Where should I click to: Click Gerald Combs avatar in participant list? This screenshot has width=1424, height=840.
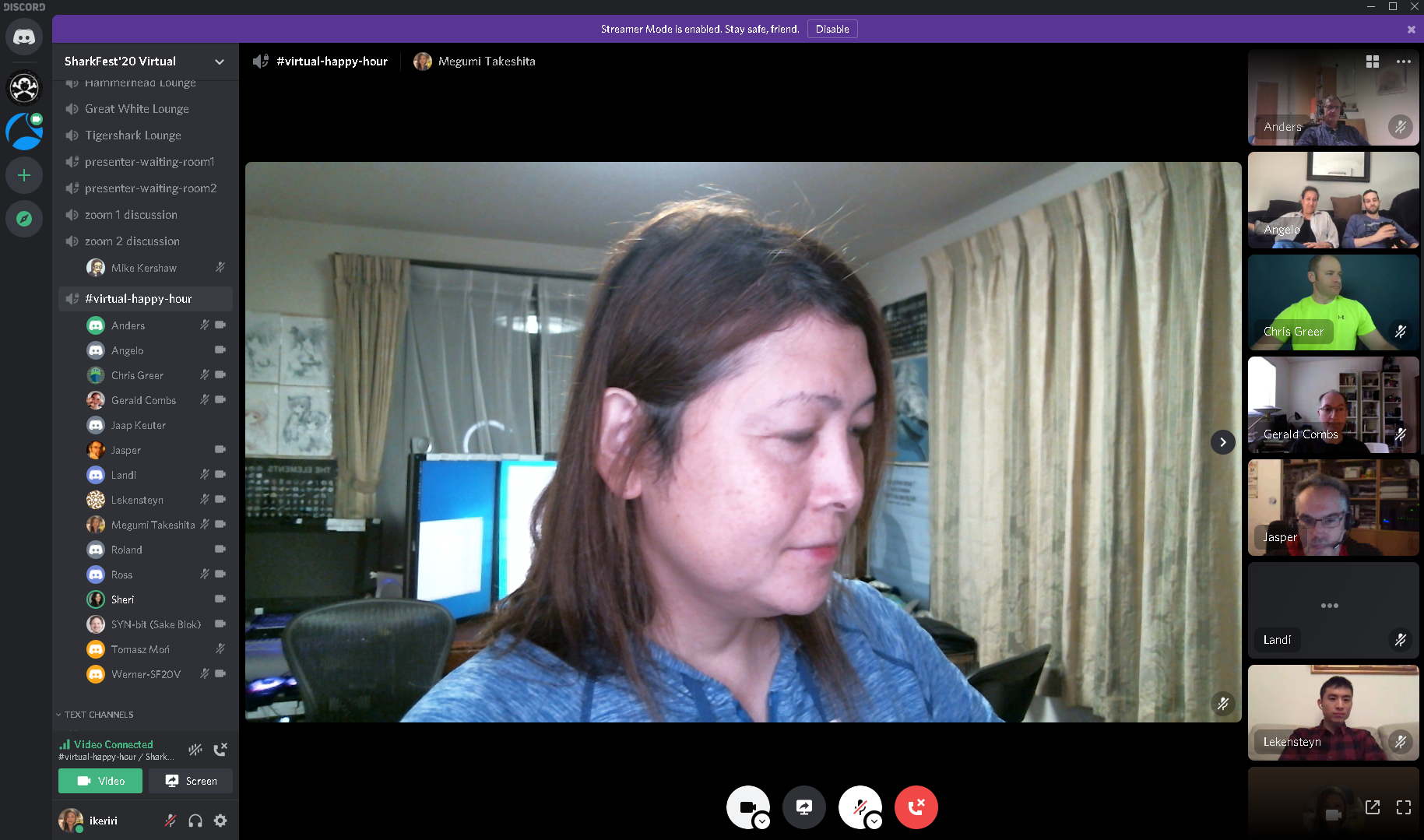point(96,400)
